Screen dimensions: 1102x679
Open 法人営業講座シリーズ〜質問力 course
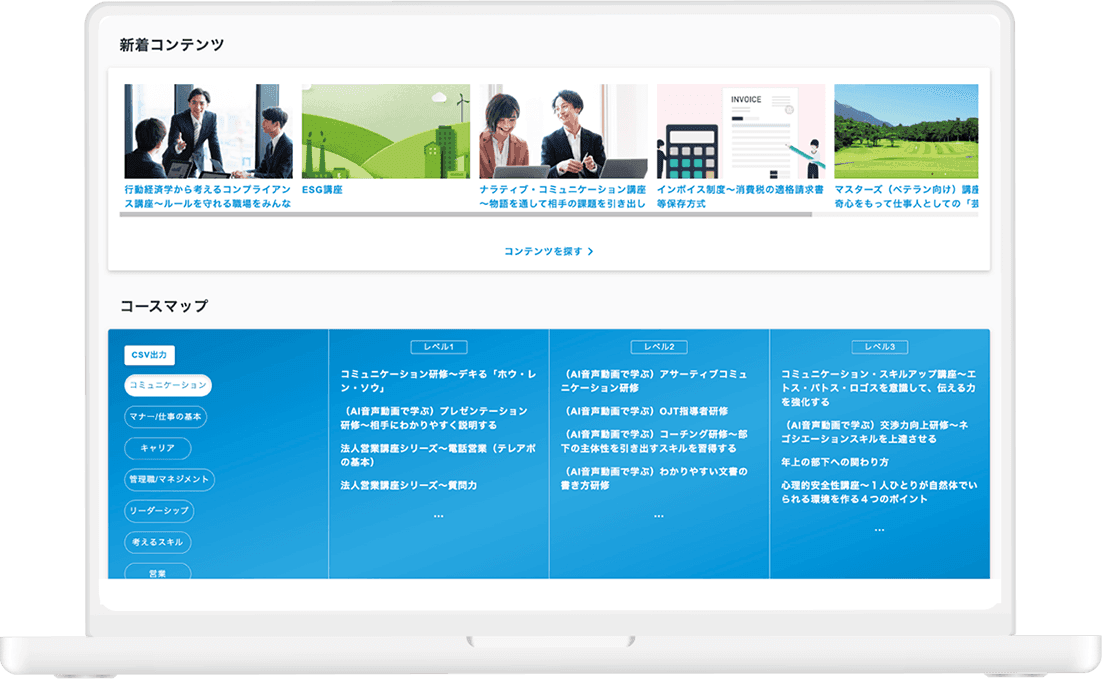tap(408, 485)
